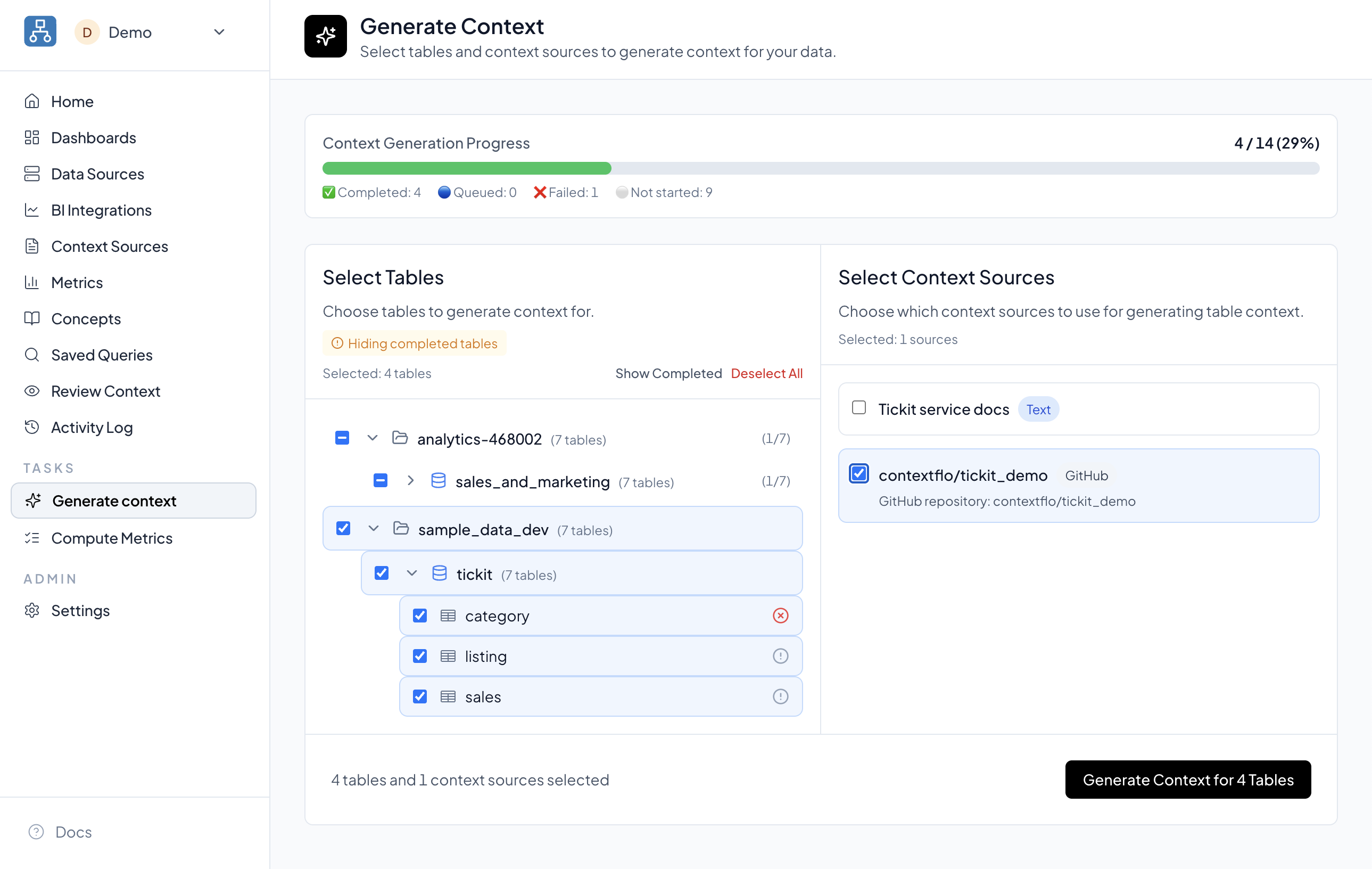Click the Review Context eye icon
Viewport: 1372px width, 869px height.
click(32, 391)
